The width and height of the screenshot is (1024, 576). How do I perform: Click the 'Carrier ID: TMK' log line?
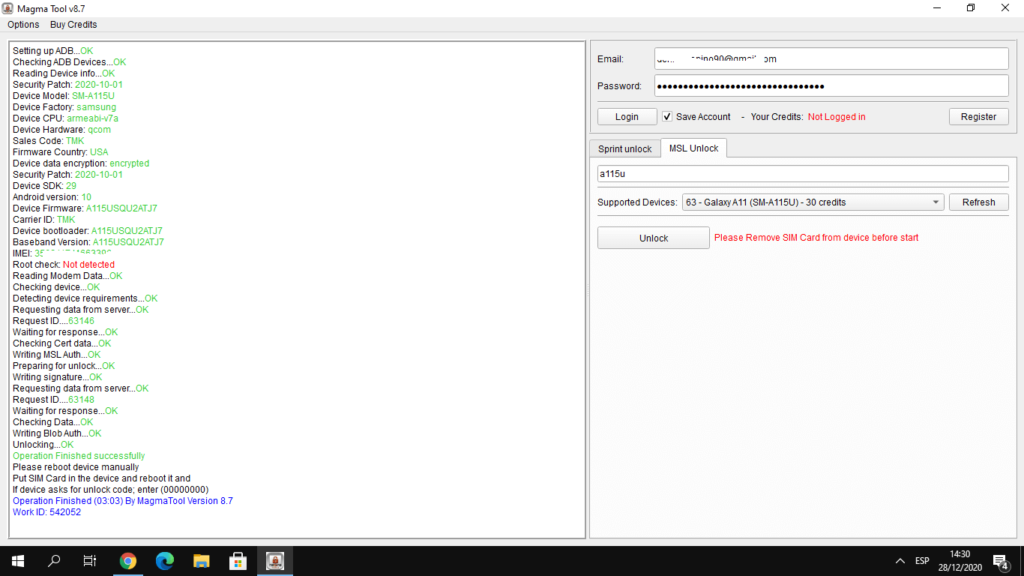(x=44, y=219)
